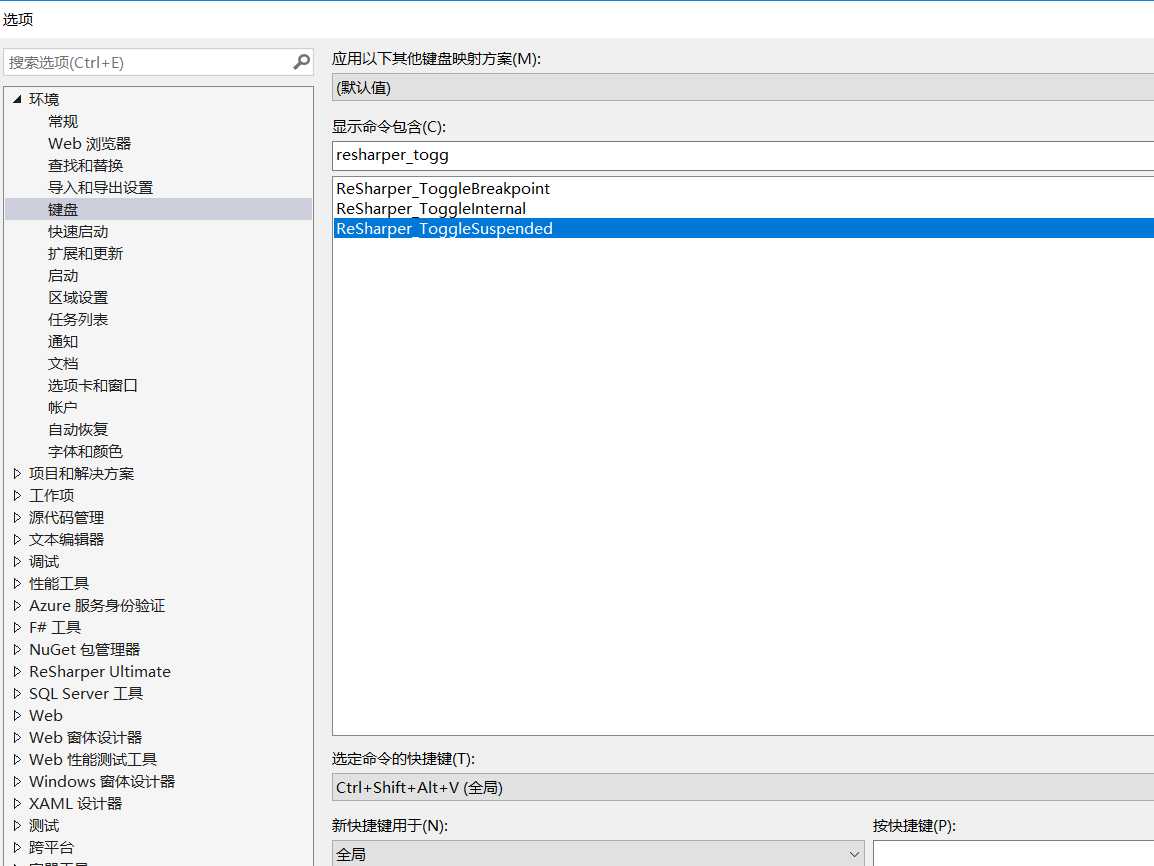Expand Web 窗体设计器 node
The height and width of the screenshot is (866, 1154).
coord(17,738)
